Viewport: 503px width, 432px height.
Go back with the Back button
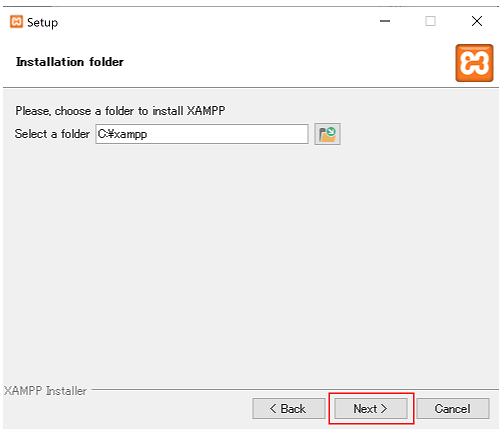pos(288,408)
